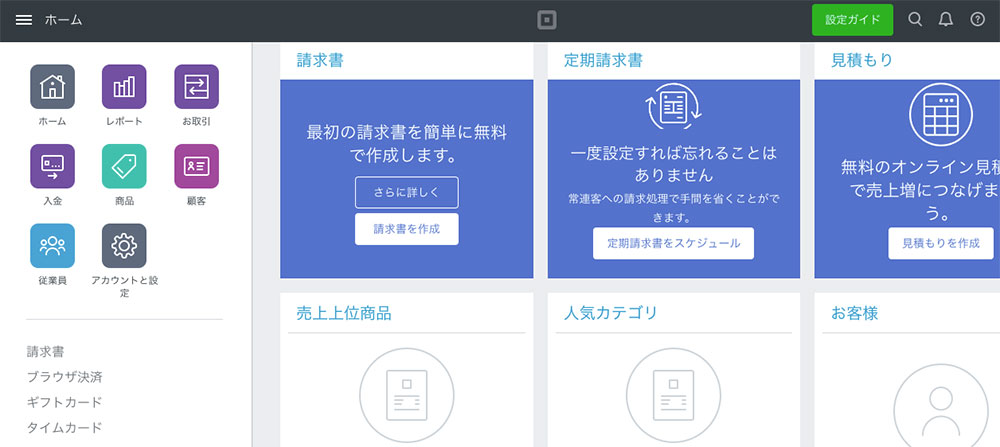Open help with the question mark icon
The width and height of the screenshot is (1000, 447).
978,20
